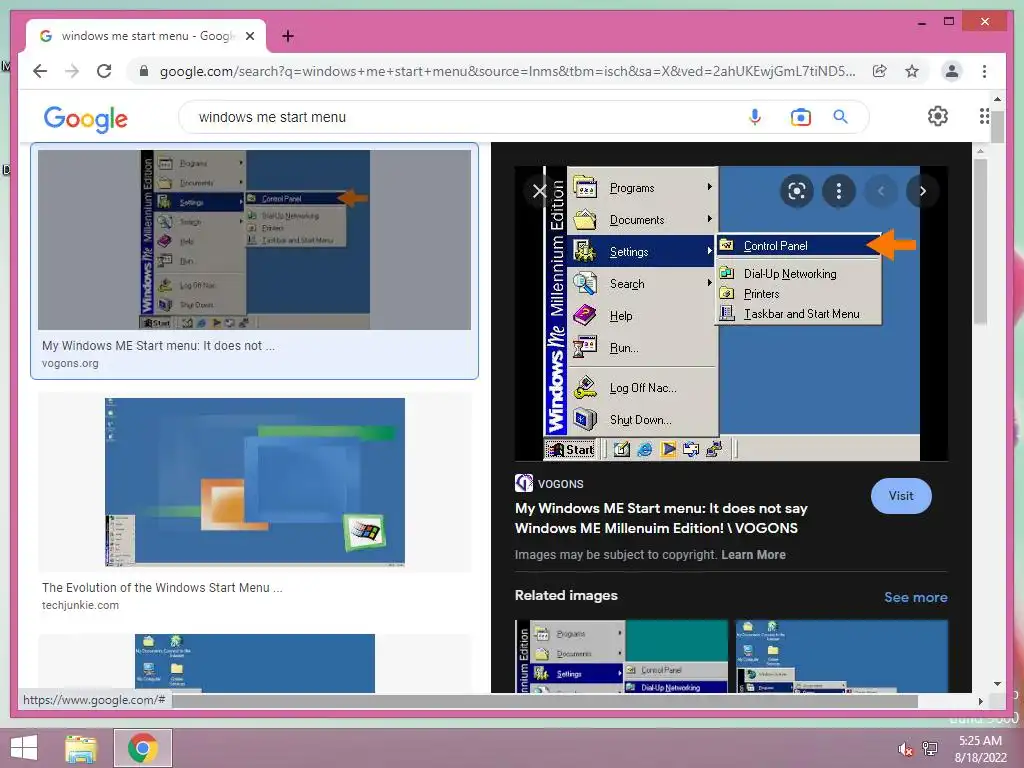
Task: Select the 'windows me start menu' tab
Action: (146, 36)
